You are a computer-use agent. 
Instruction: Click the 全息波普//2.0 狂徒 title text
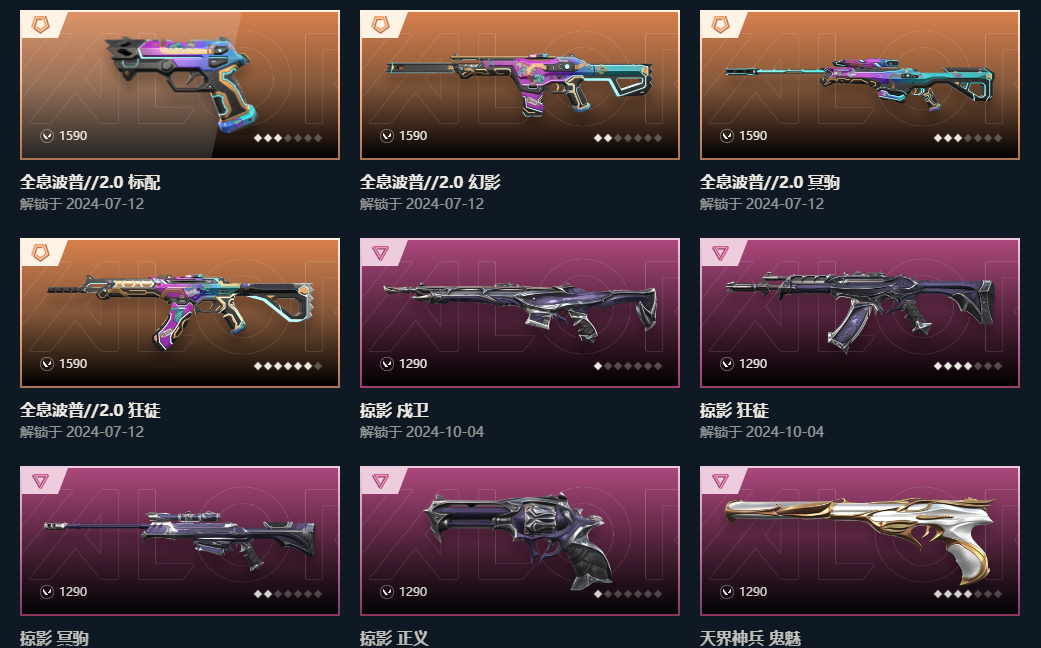(x=90, y=410)
